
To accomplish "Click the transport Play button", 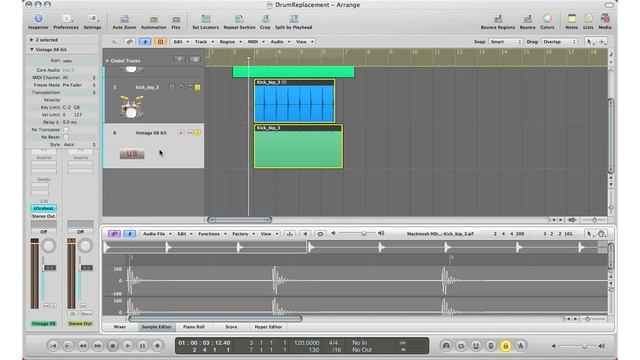I will (x=127, y=346).
